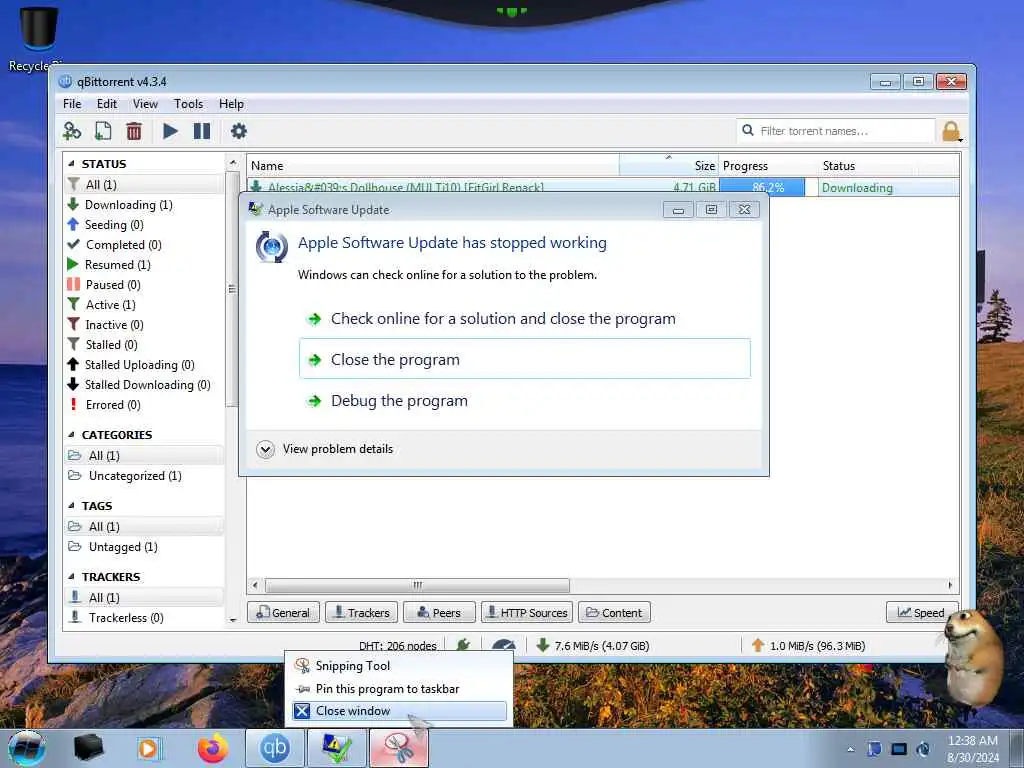Sort by the Size column header

669,166
